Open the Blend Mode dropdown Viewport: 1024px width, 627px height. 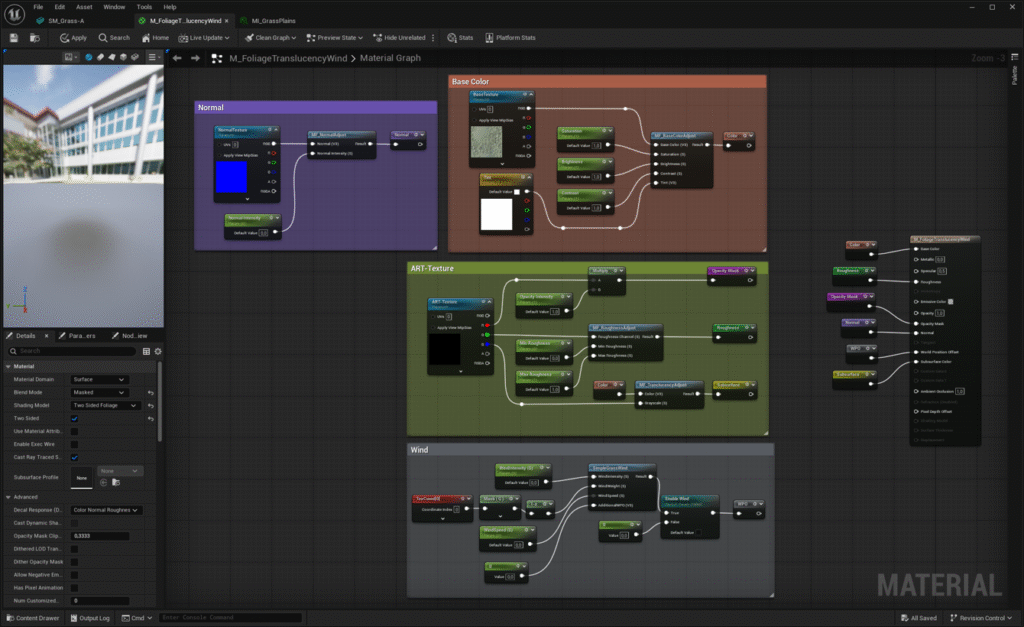(x=100, y=393)
